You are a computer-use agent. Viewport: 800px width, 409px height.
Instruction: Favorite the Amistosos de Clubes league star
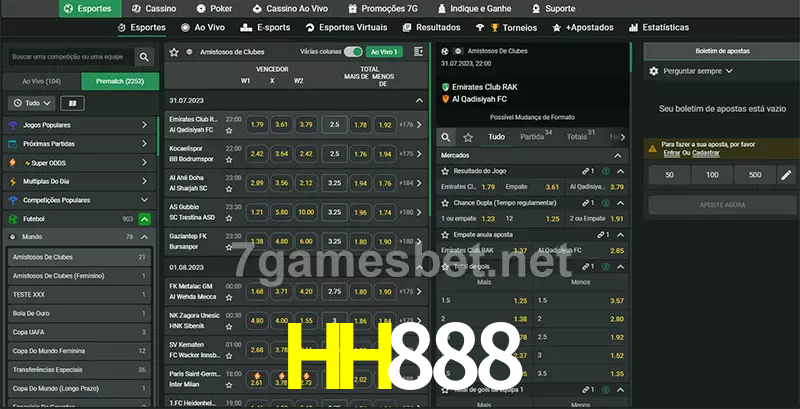[x=174, y=51]
